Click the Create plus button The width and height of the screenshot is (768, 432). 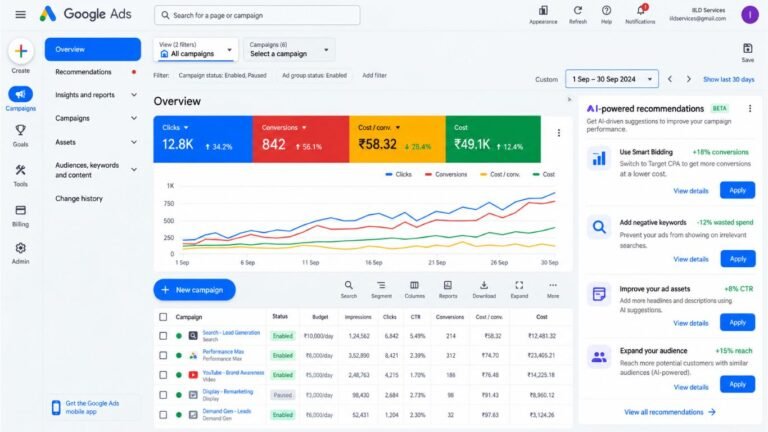pos(21,51)
